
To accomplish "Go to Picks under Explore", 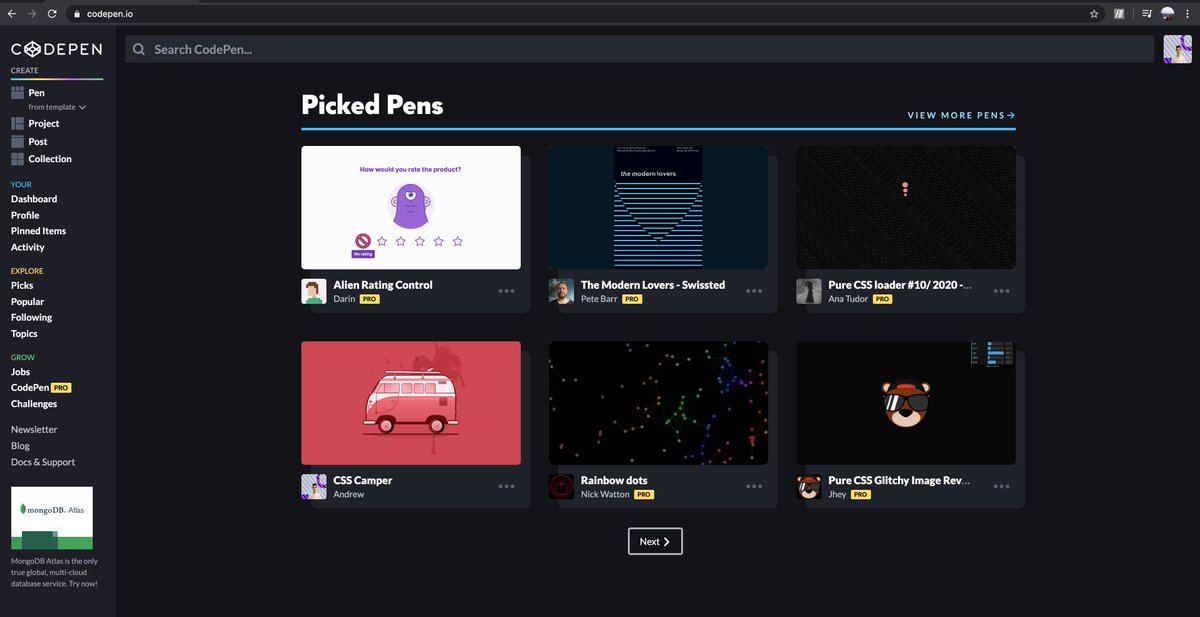I will (x=22, y=285).
